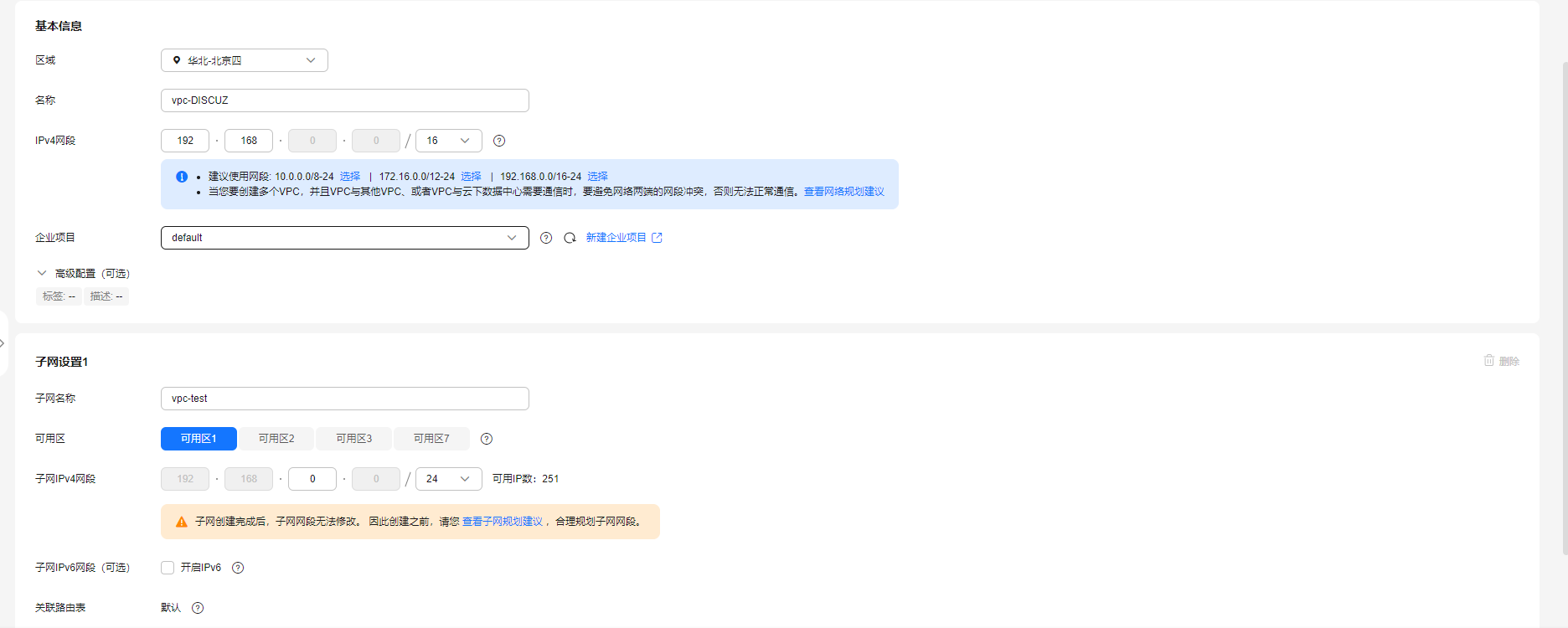
Task: Click the second IPv4 octet field showing 168
Action: click(249, 141)
